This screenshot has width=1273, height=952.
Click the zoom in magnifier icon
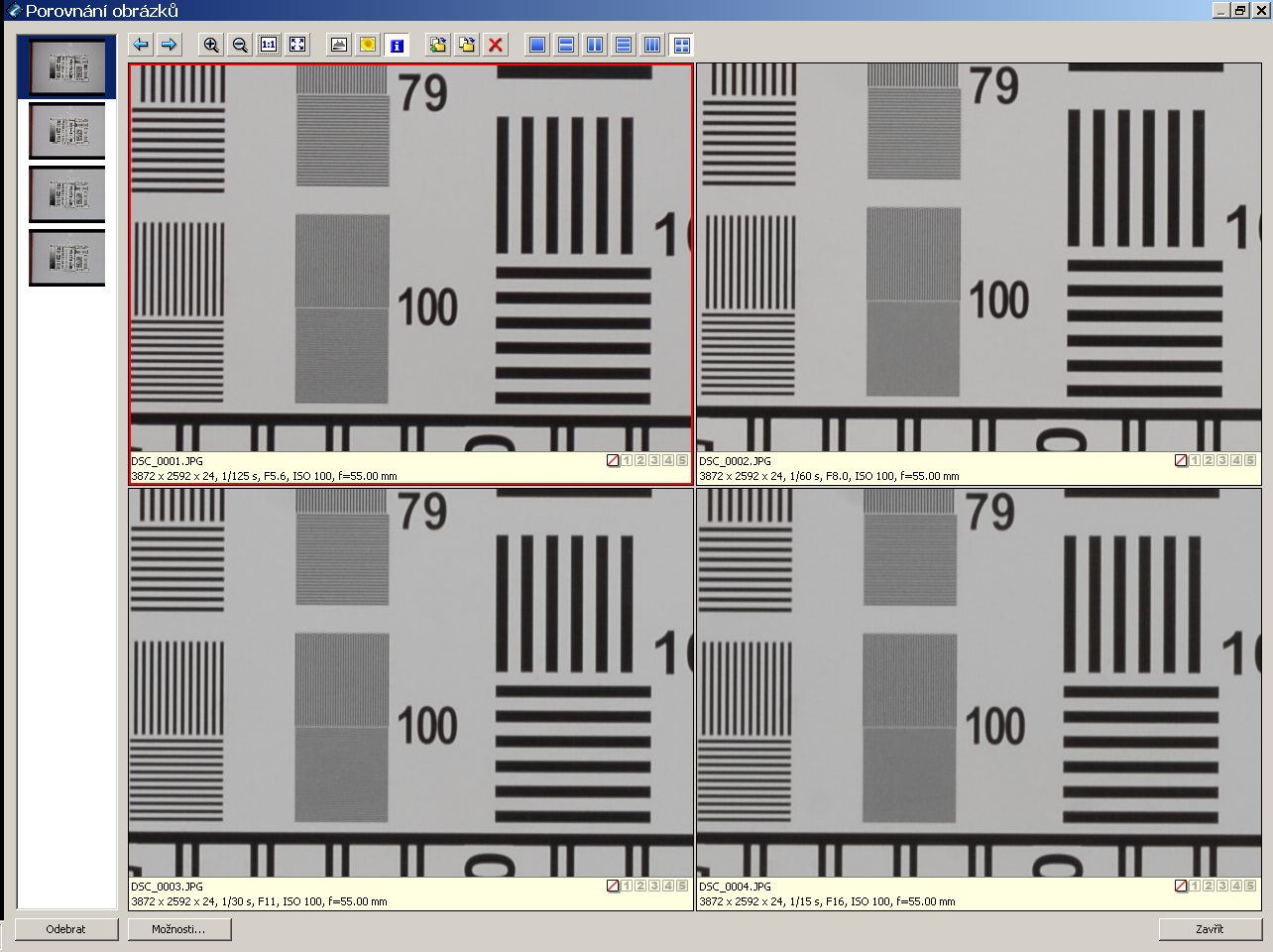pos(211,45)
